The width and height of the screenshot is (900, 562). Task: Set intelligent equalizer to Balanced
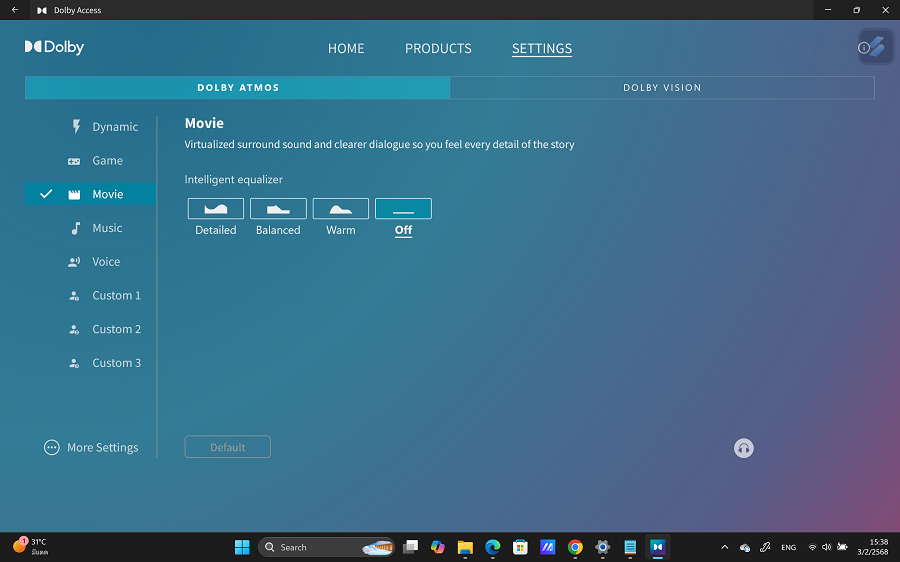[278, 209]
